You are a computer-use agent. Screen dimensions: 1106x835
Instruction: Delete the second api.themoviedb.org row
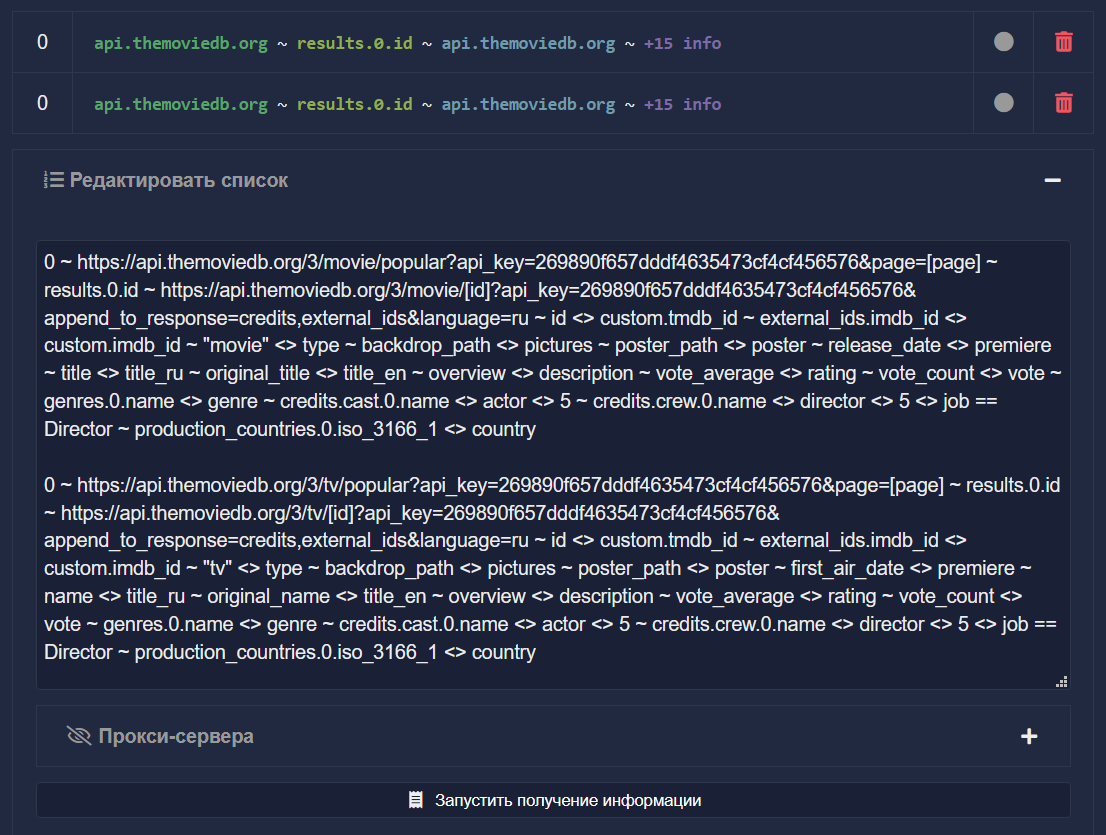pos(1064,103)
